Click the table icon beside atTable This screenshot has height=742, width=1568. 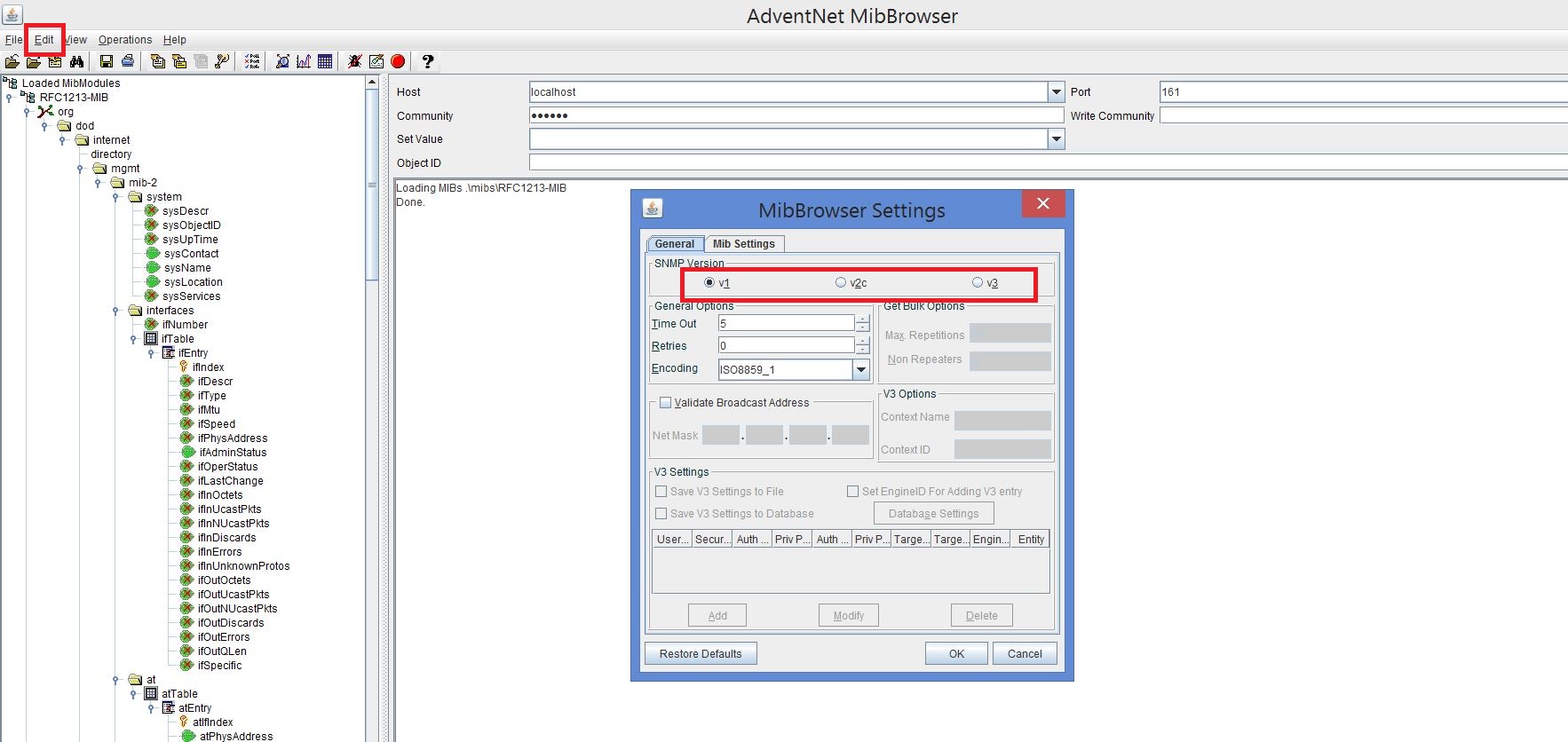[151, 694]
